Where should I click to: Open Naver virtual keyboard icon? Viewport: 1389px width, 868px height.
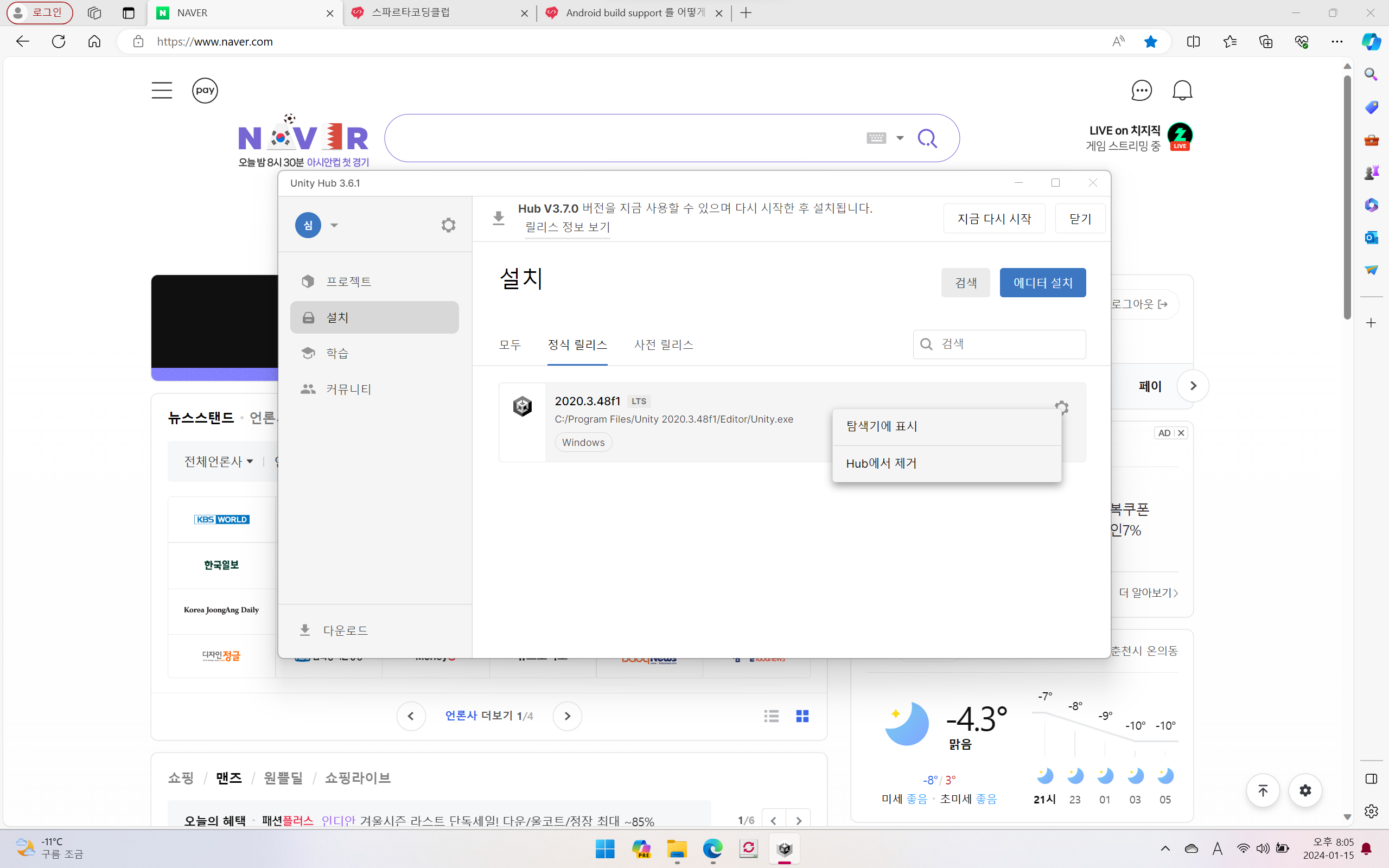pos(876,138)
